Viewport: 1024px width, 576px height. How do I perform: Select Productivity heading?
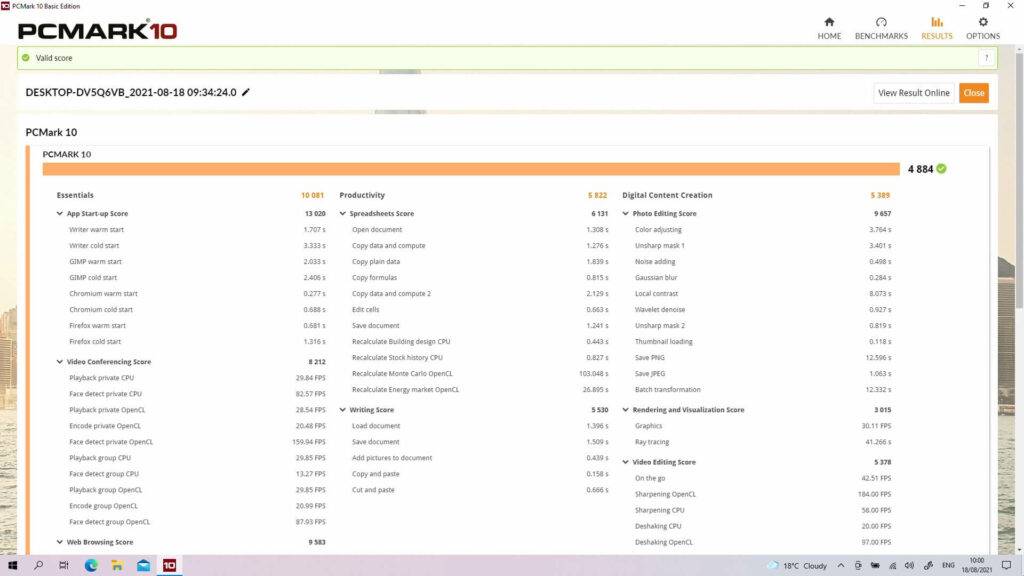tap(362, 195)
